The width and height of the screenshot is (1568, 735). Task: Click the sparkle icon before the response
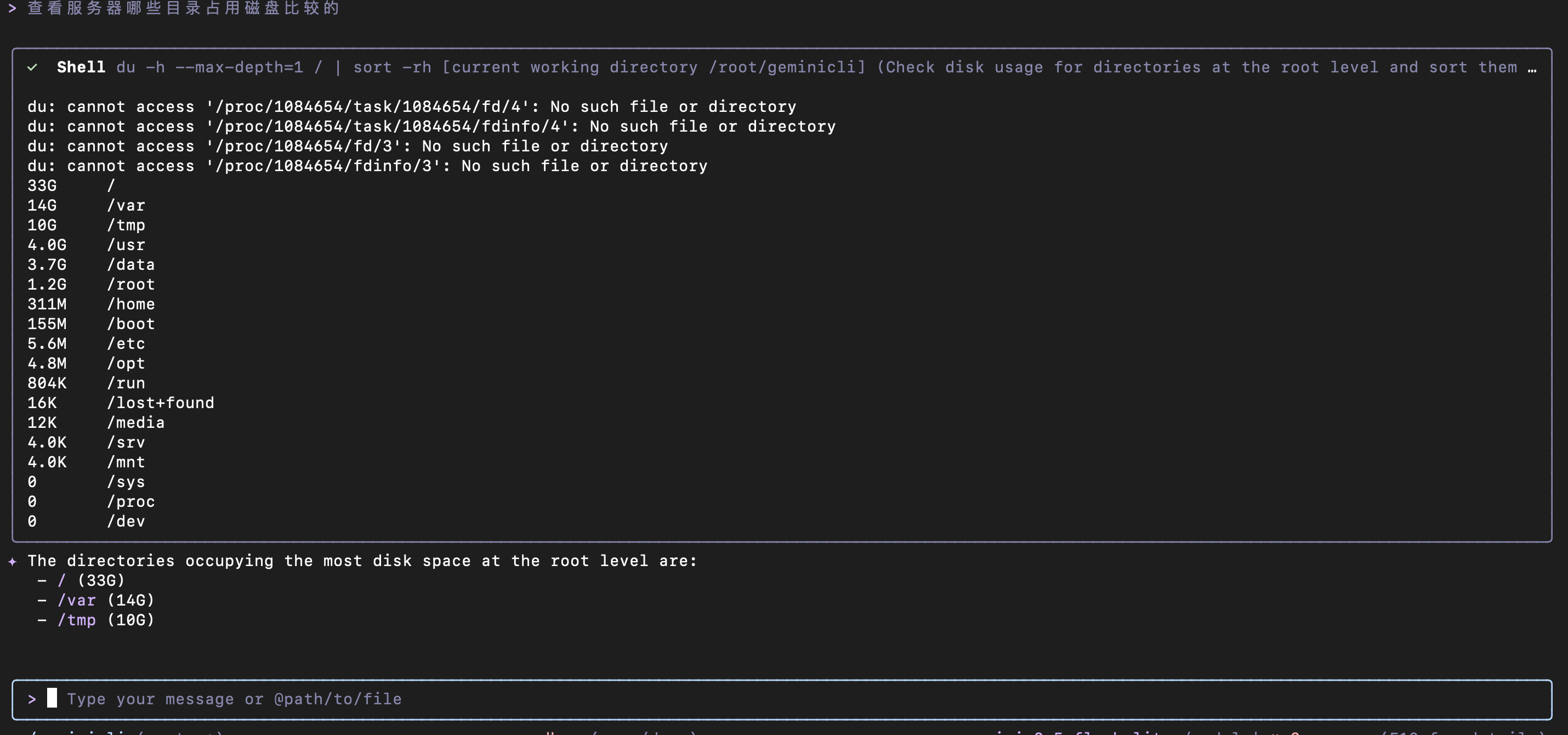[12, 561]
